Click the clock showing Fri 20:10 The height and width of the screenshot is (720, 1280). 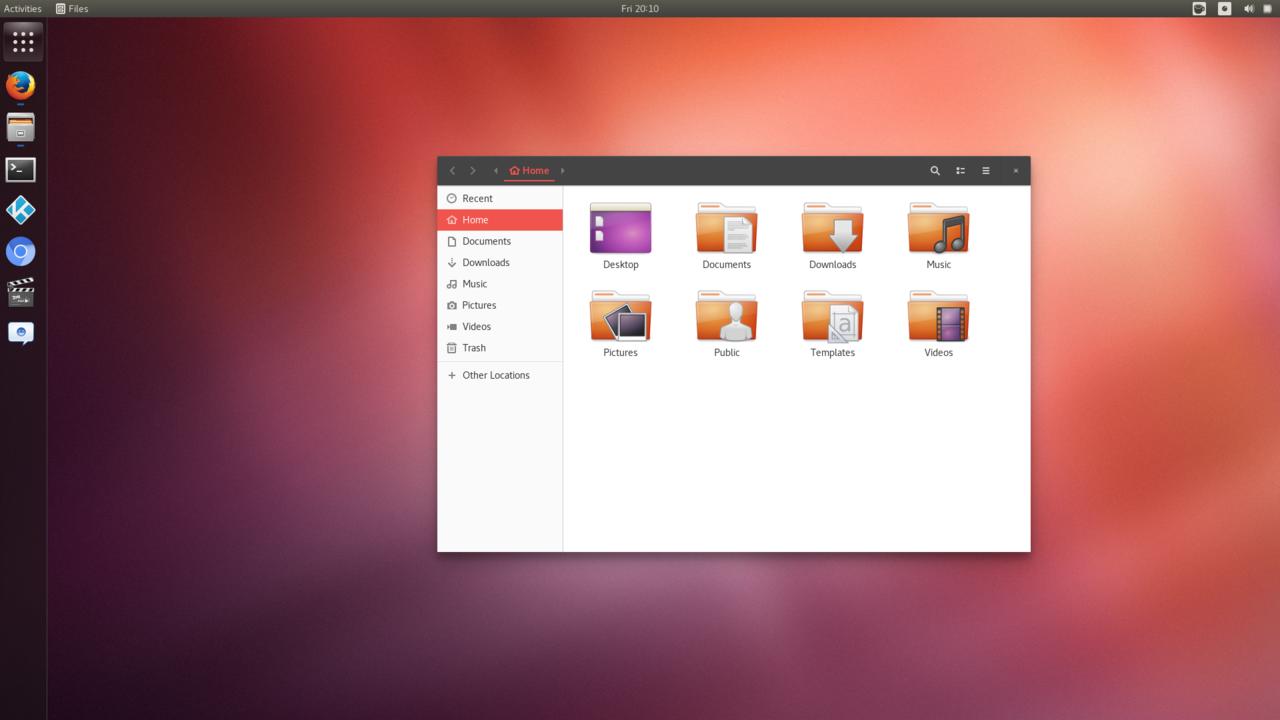[640, 8]
